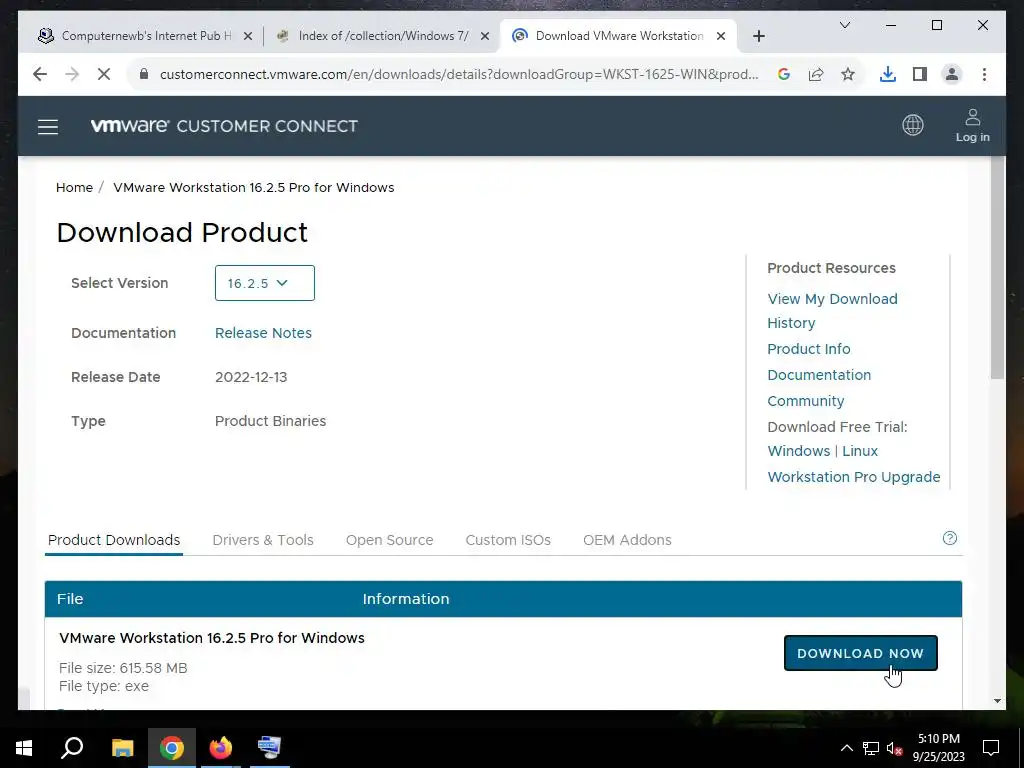Switch to Computernewb's Internet Pub tab
Screen dimensions: 1024x768
coord(145,36)
